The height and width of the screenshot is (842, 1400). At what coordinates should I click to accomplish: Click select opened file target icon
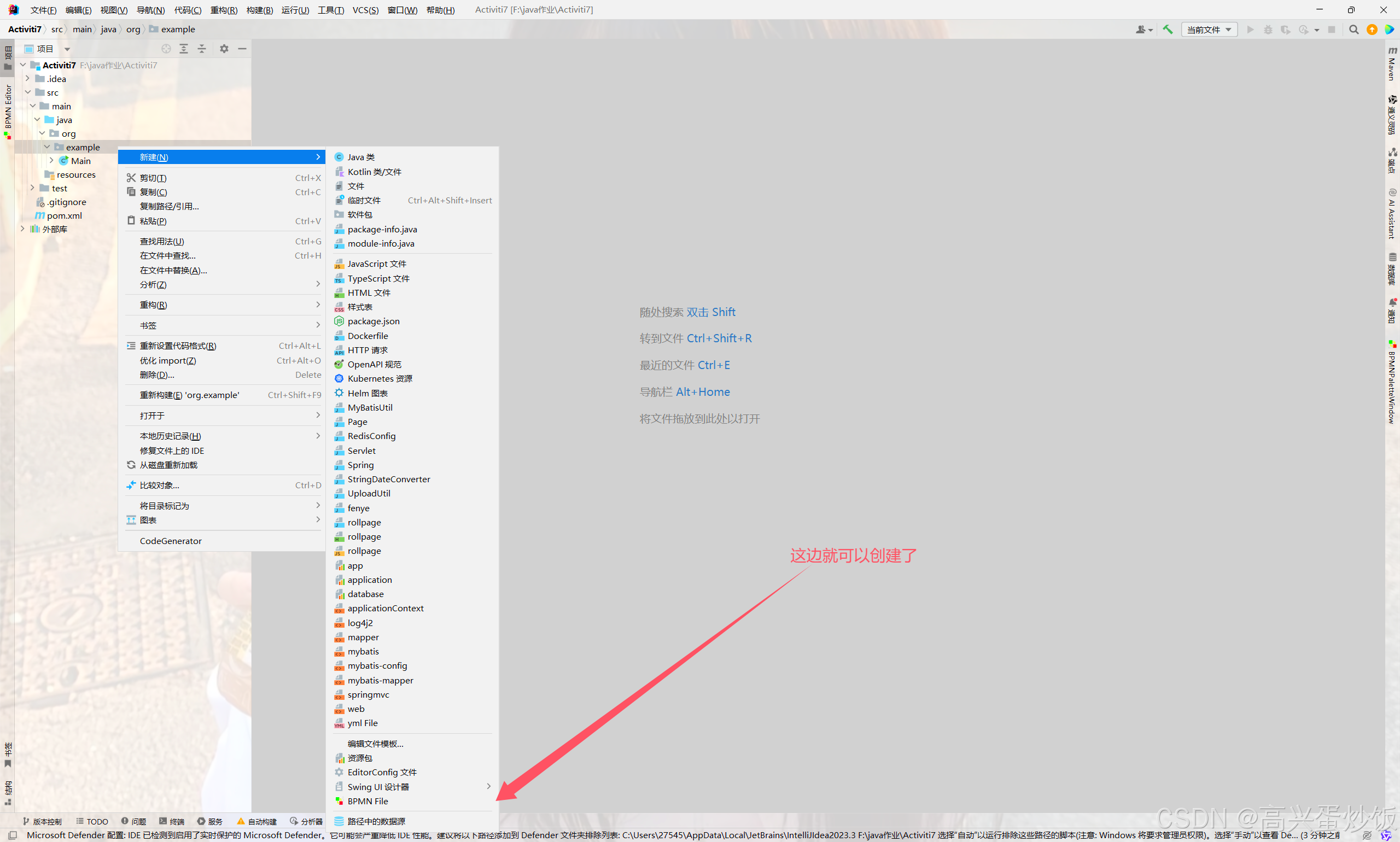click(166, 49)
